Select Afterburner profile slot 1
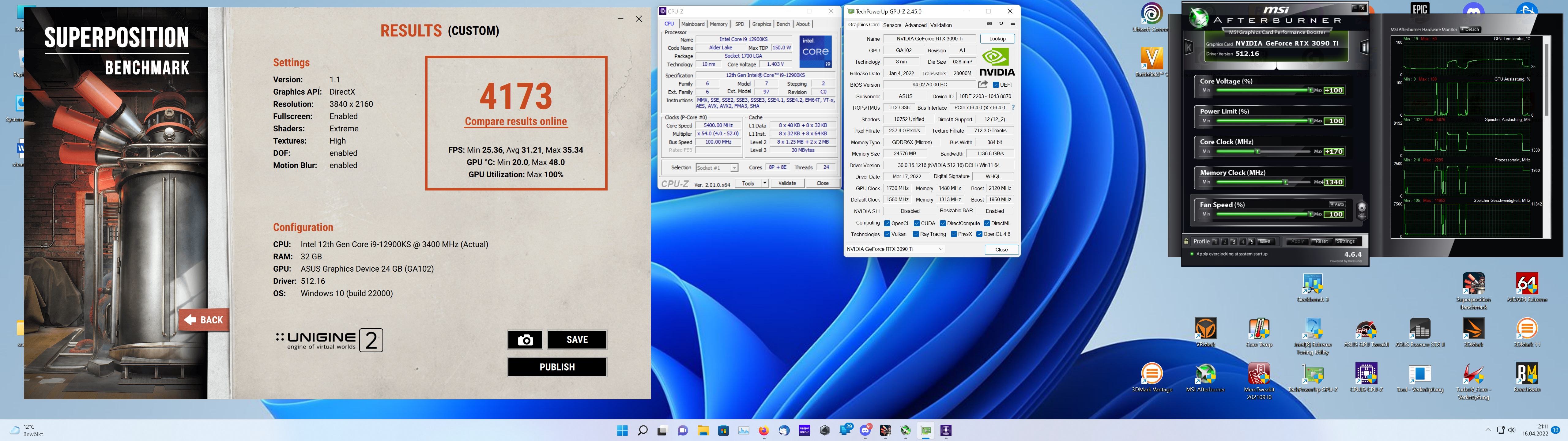This screenshot has height=441, width=1568. [1215, 241]
